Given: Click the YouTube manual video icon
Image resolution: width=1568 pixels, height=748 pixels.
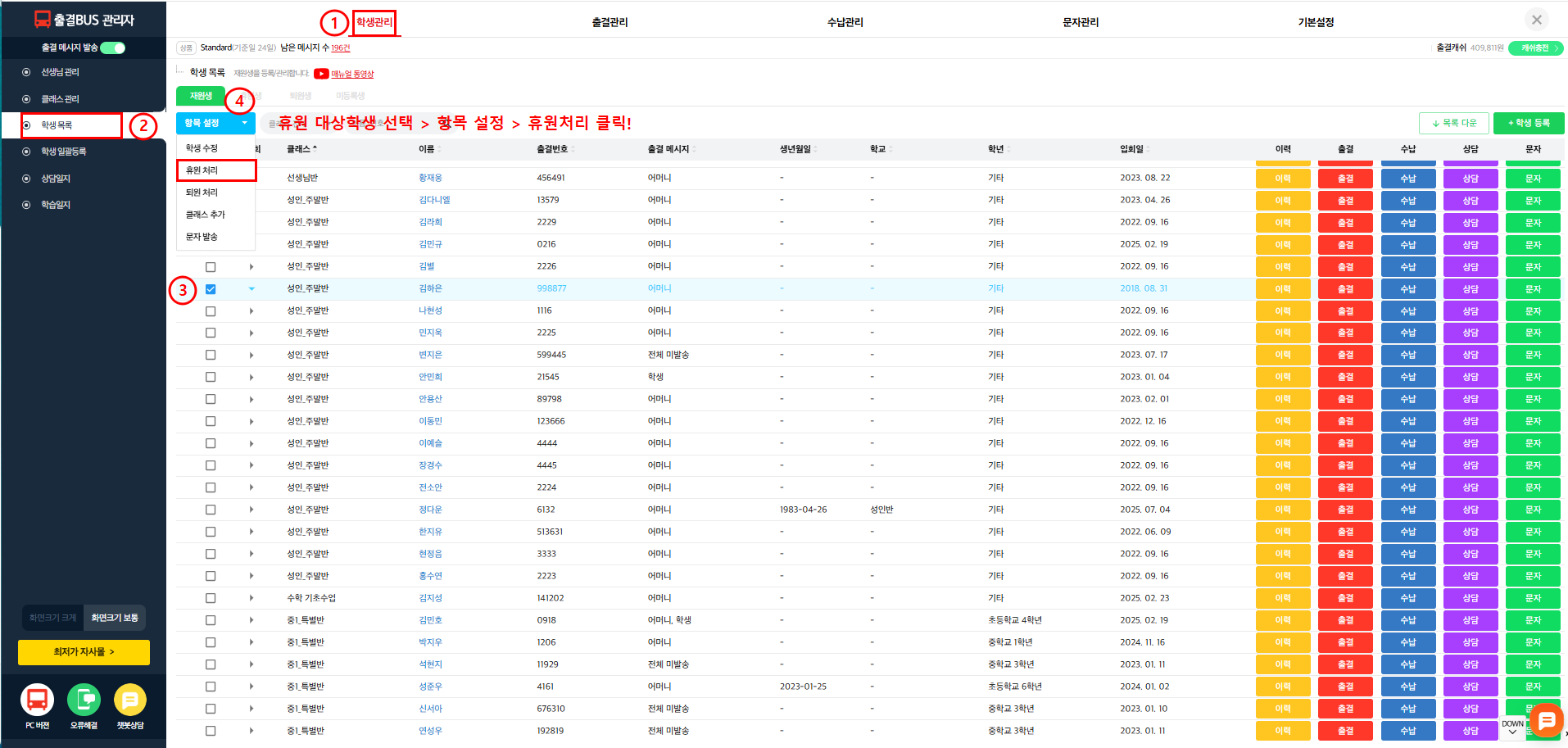Looking at the screenshot, I should pos(321,74).
